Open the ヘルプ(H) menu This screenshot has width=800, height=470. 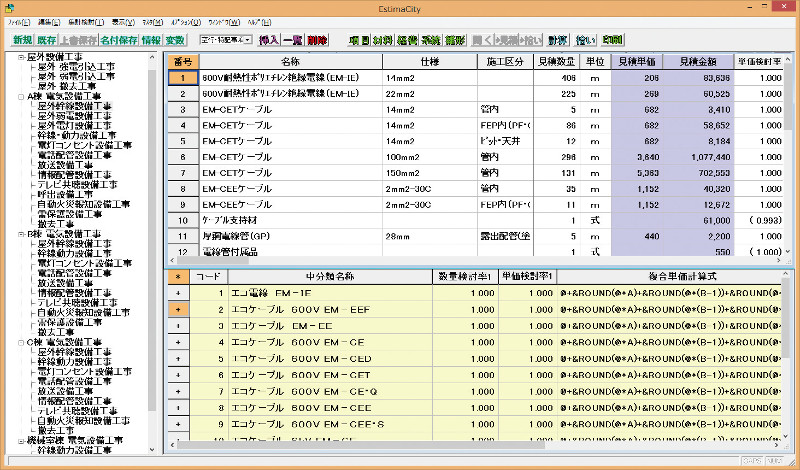coord(259,22)
